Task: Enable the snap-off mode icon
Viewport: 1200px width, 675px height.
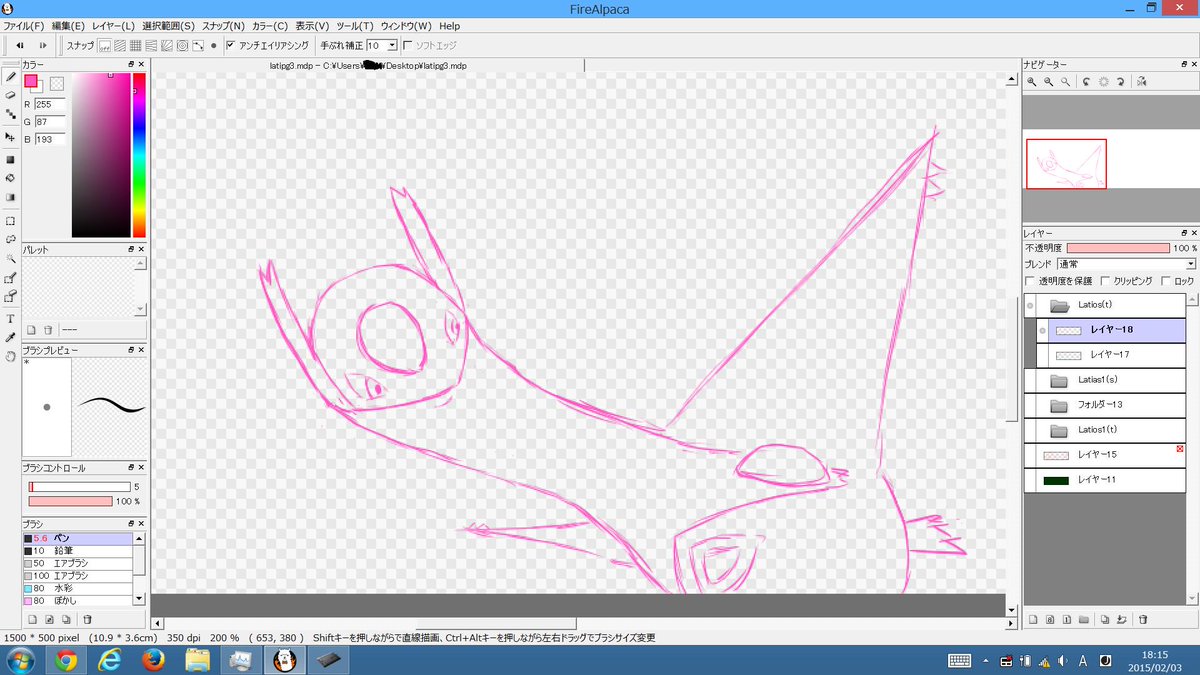Action: (x=104, y=45)
